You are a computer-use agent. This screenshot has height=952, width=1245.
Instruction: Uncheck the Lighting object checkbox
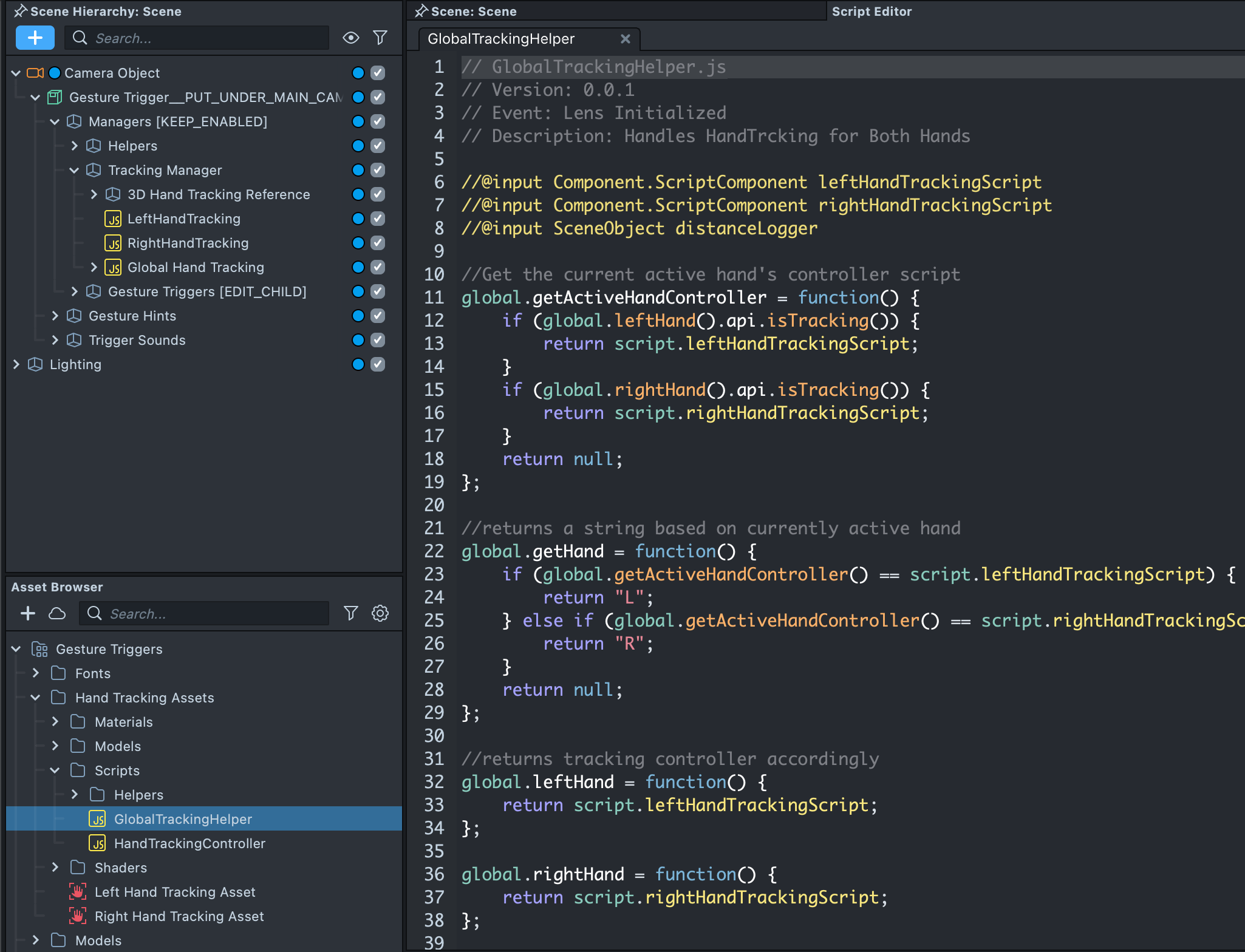pyautogui.click(x=378, y=364)
